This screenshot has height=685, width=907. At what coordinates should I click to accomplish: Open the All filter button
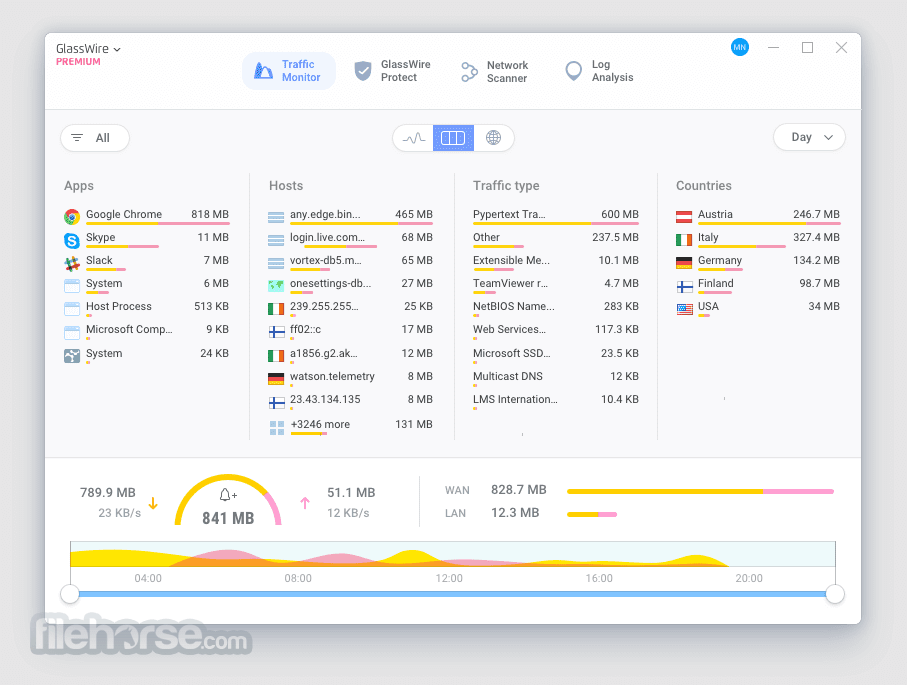[x=95, y=138]
